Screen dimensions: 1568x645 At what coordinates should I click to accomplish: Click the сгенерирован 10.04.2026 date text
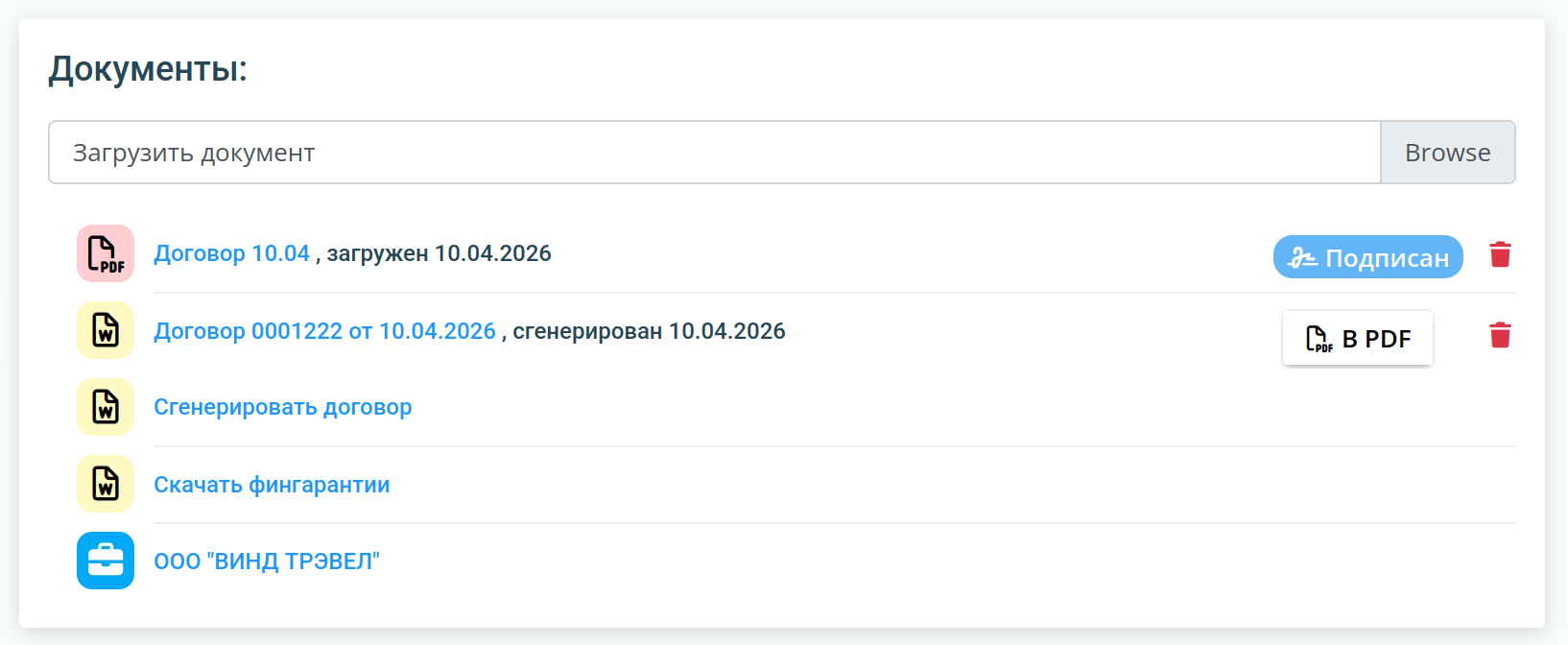[650, 331]
